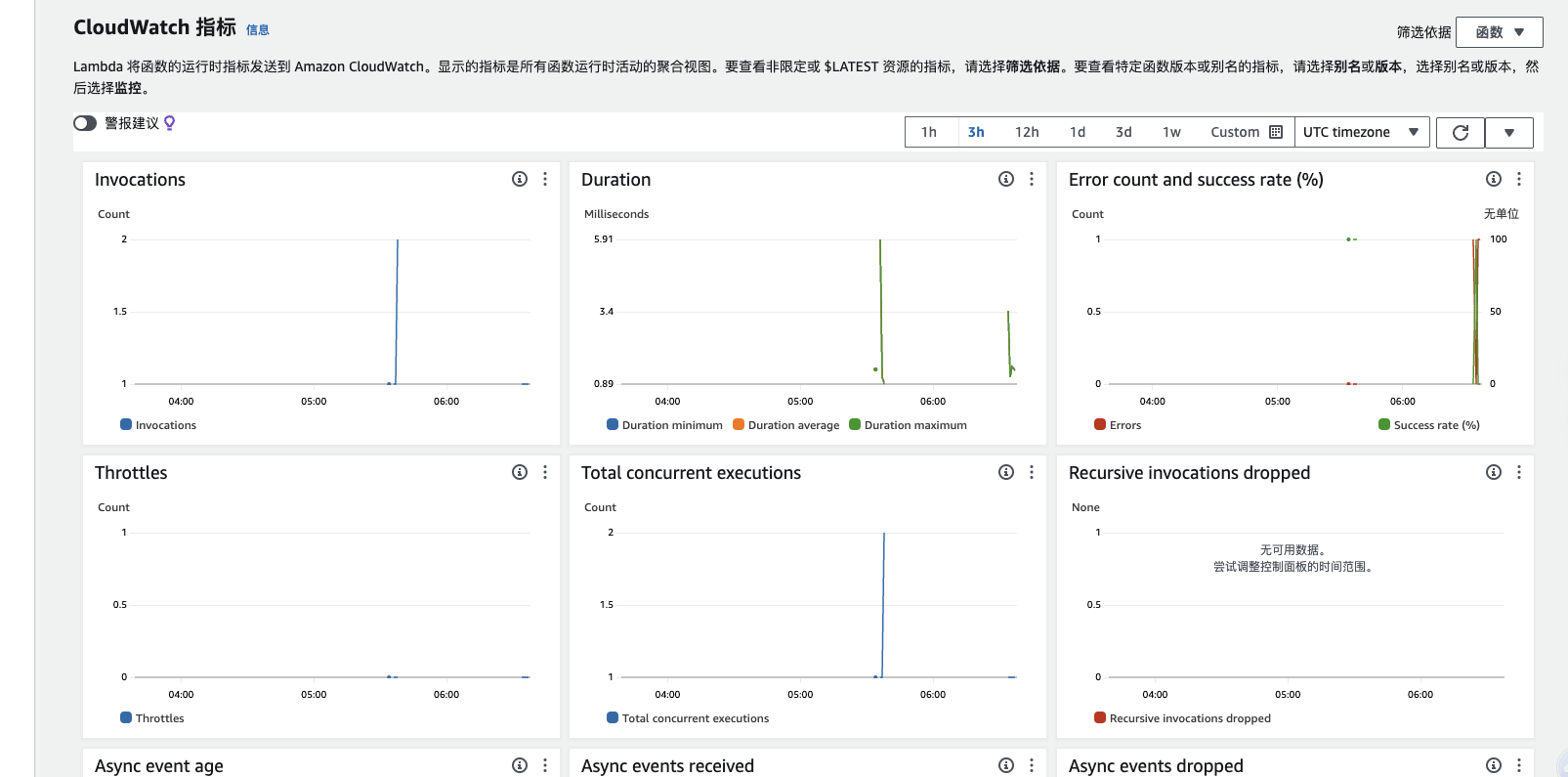Select the 1d time range
Screen dimensions: 1568x777
tap(1078, 132)
